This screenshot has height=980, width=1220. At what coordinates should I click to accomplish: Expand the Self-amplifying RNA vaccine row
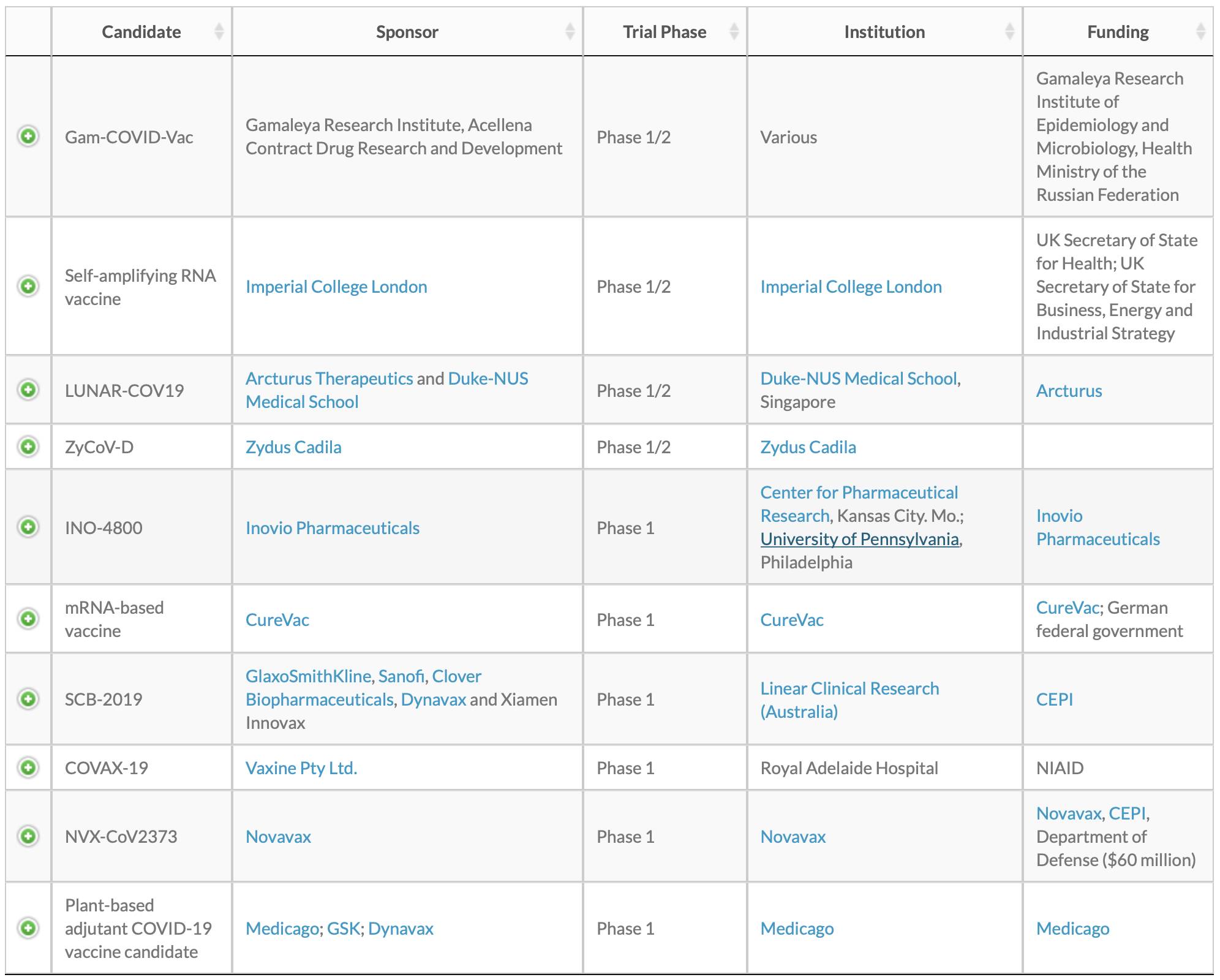[x=28, y=286]
